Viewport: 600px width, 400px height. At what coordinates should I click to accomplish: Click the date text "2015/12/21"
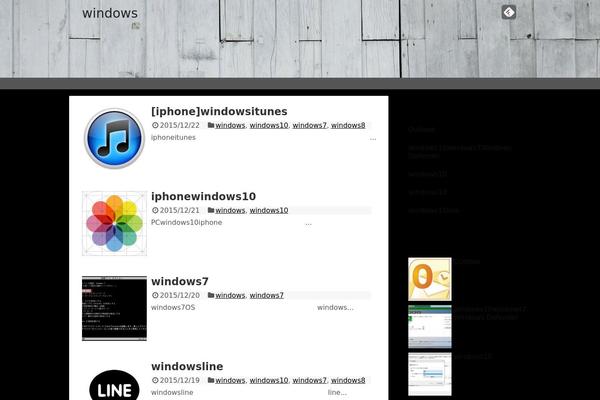[179, 210]
